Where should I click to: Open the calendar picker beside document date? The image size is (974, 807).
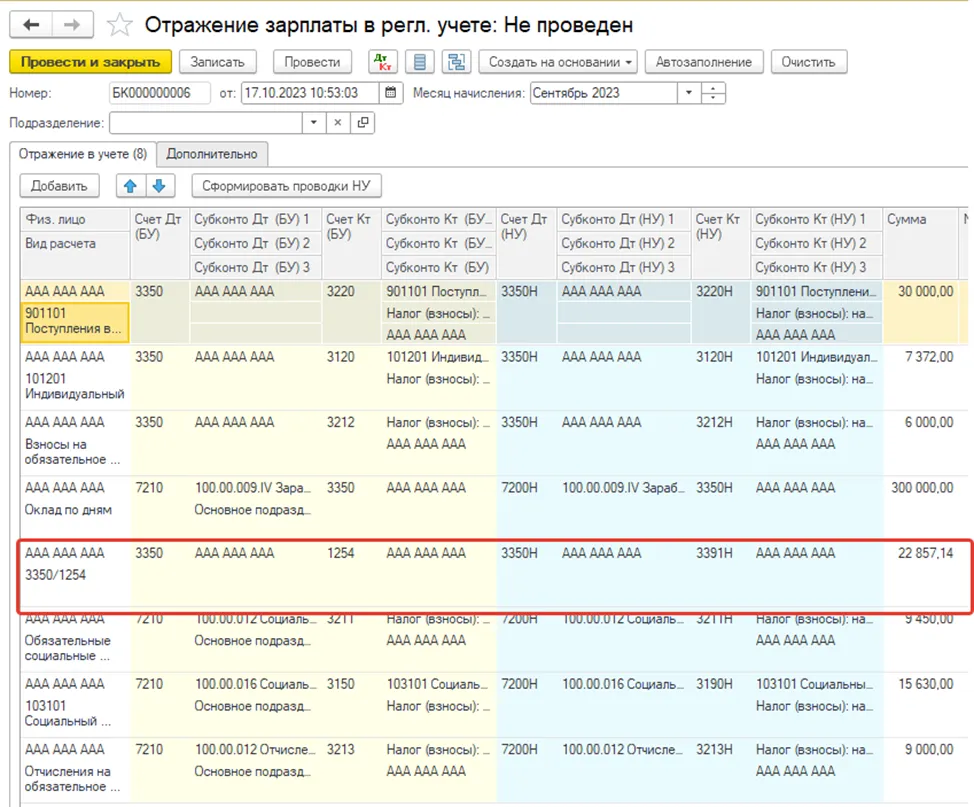pos(391,93)
